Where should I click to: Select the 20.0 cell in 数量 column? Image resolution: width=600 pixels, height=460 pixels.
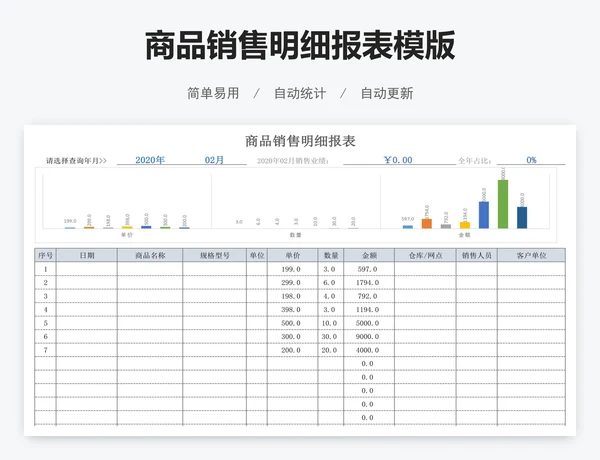(x=331, y=350)
